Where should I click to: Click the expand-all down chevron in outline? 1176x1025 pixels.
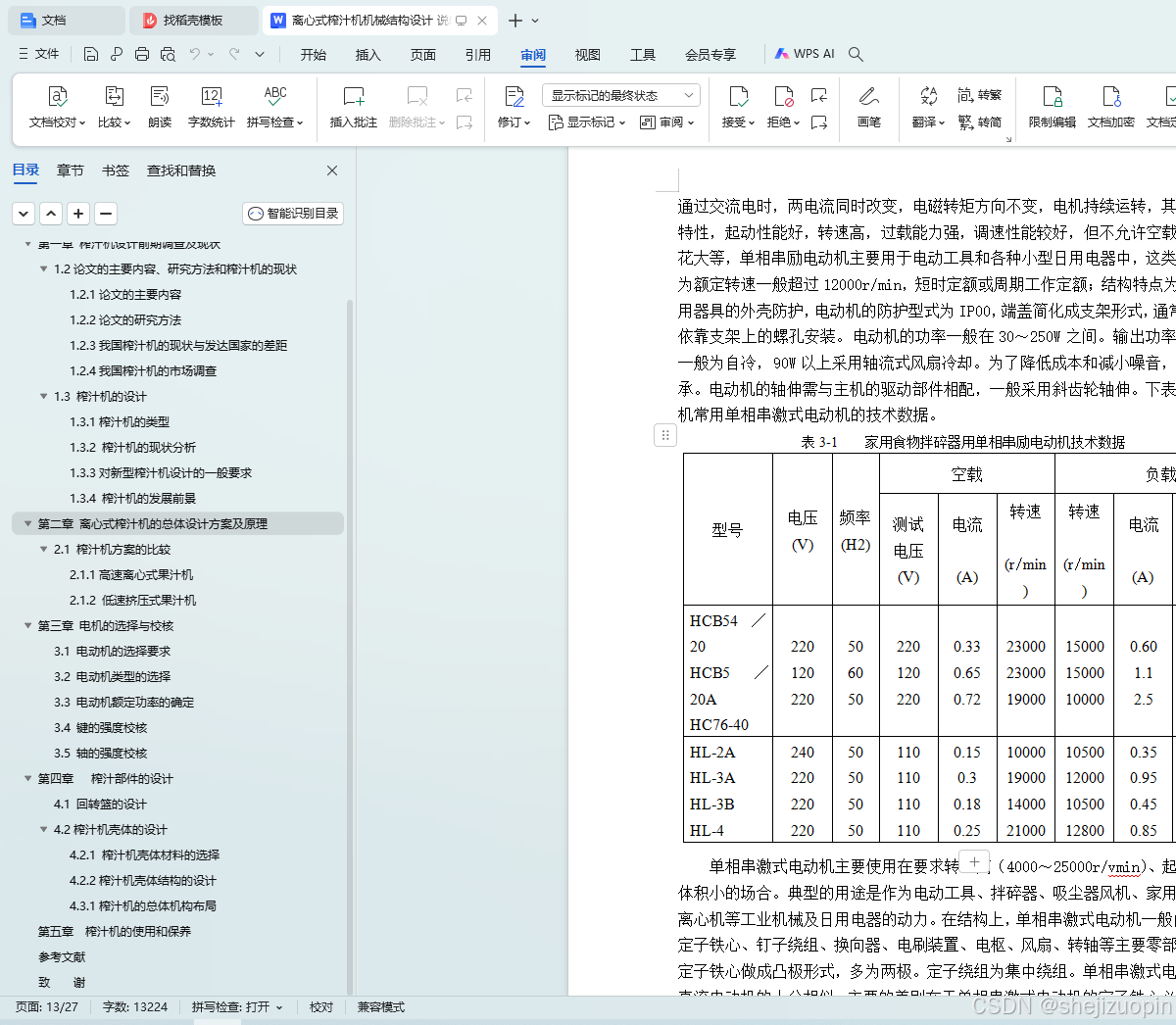24,214
